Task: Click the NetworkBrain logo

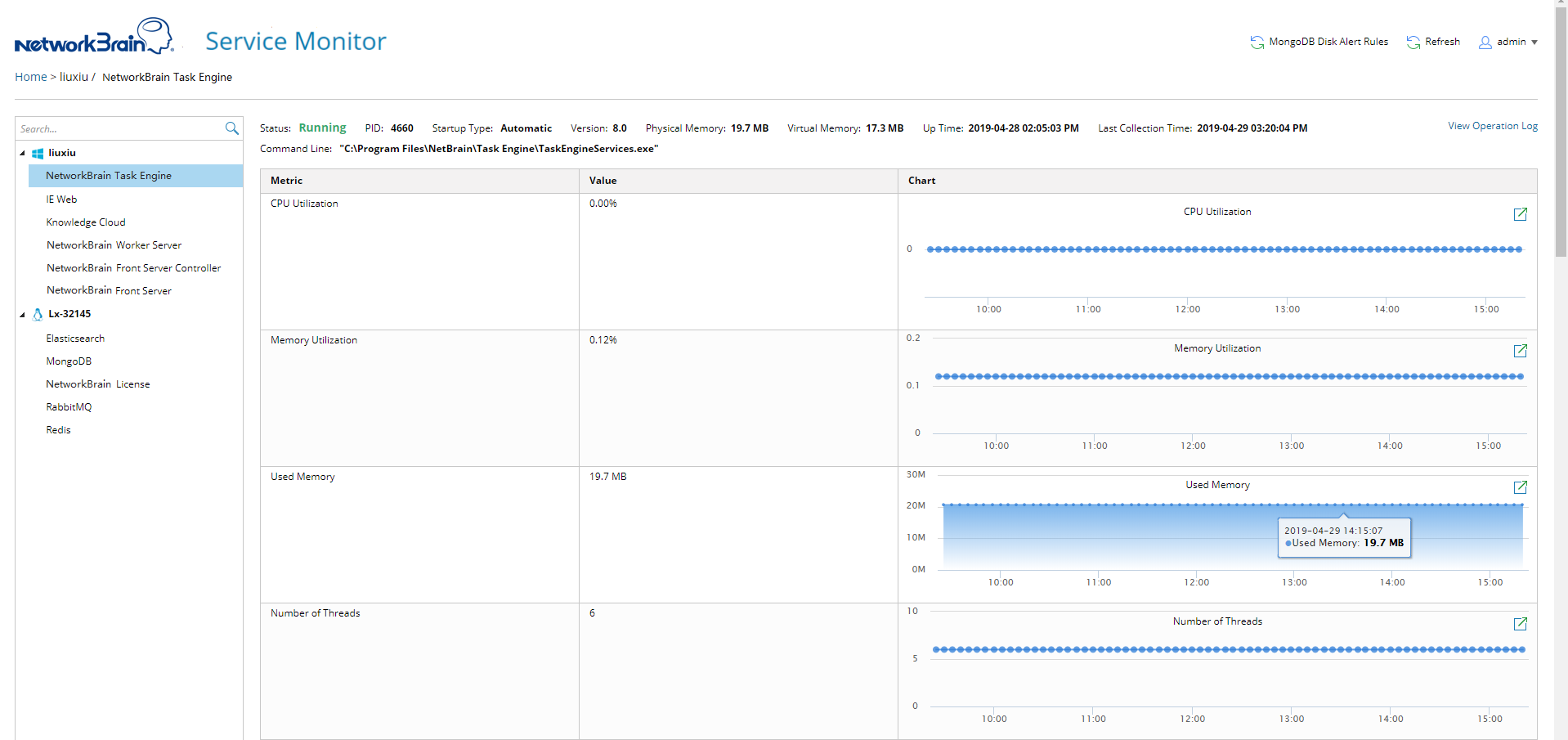Action: 94,38
